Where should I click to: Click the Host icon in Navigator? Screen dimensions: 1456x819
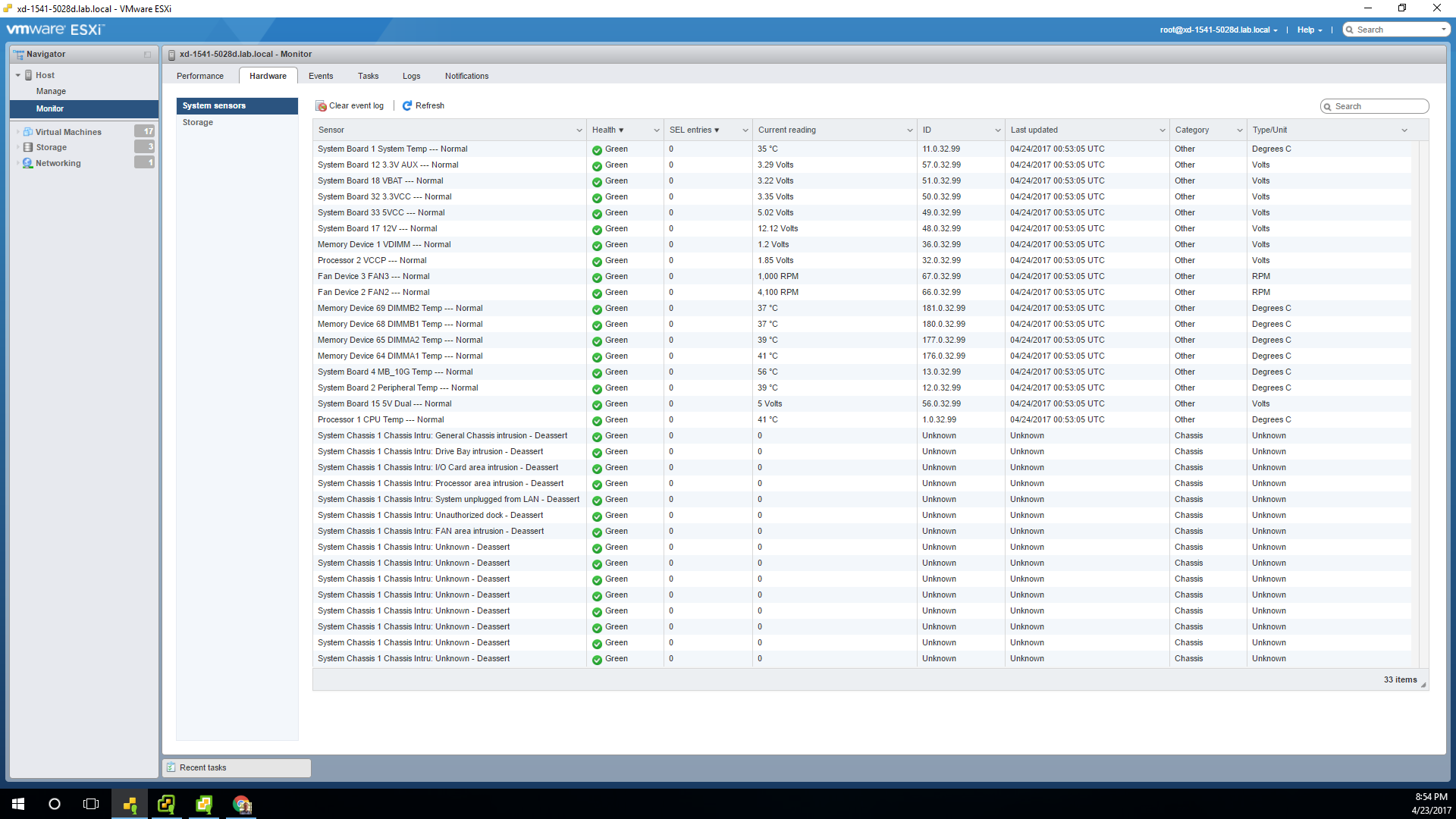(x=29, y=75)
